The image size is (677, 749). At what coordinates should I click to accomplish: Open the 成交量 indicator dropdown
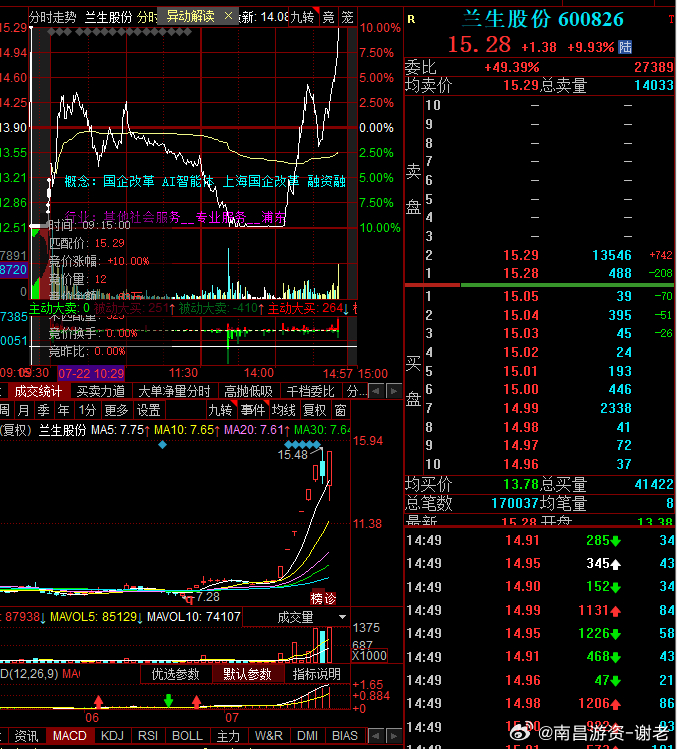click(342, 617)
